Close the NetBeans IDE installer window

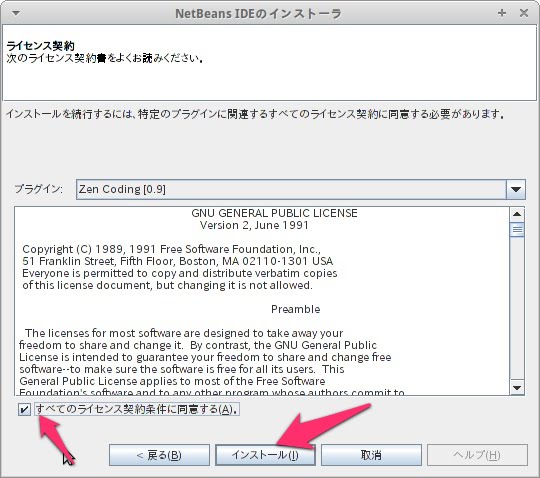[524, 13]
